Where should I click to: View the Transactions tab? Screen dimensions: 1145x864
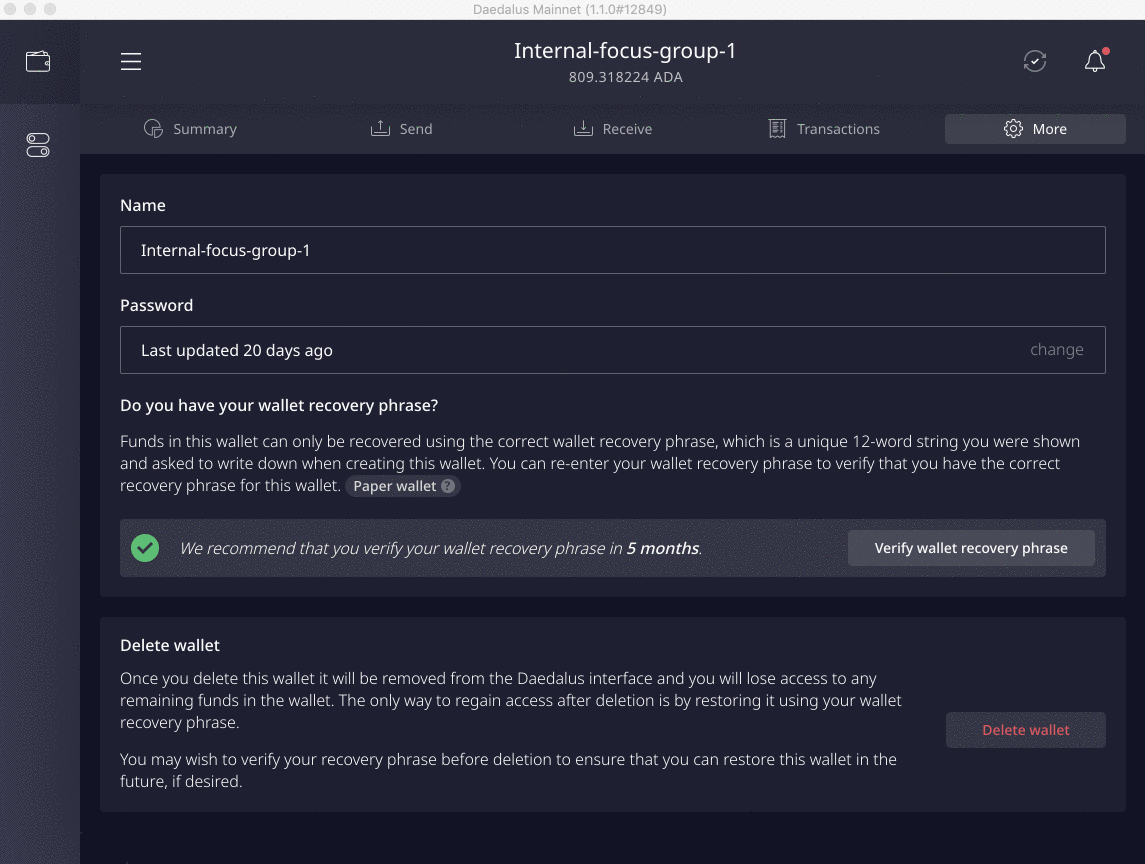coord(823,129)
